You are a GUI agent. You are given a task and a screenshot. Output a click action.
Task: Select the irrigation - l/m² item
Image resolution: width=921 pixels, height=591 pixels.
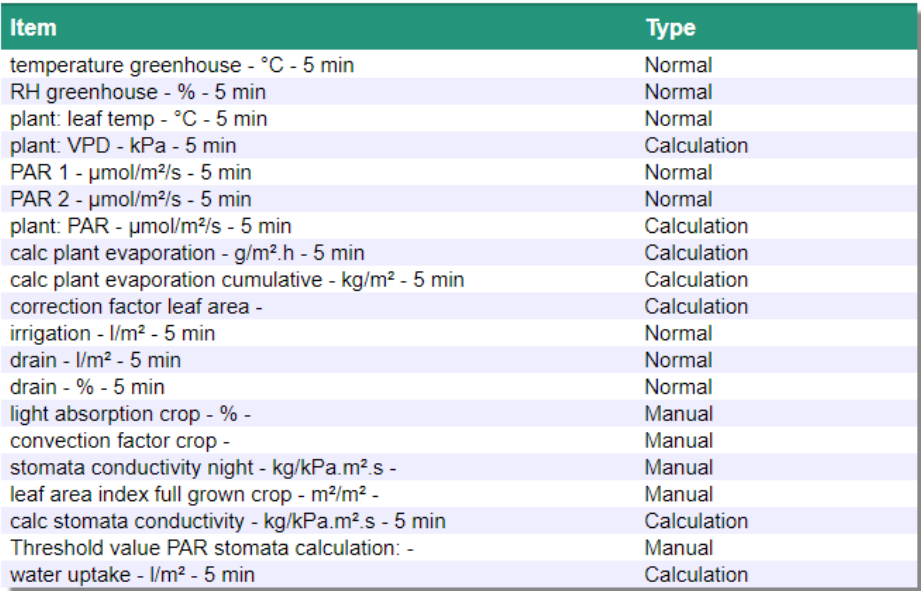coord(113,334)
